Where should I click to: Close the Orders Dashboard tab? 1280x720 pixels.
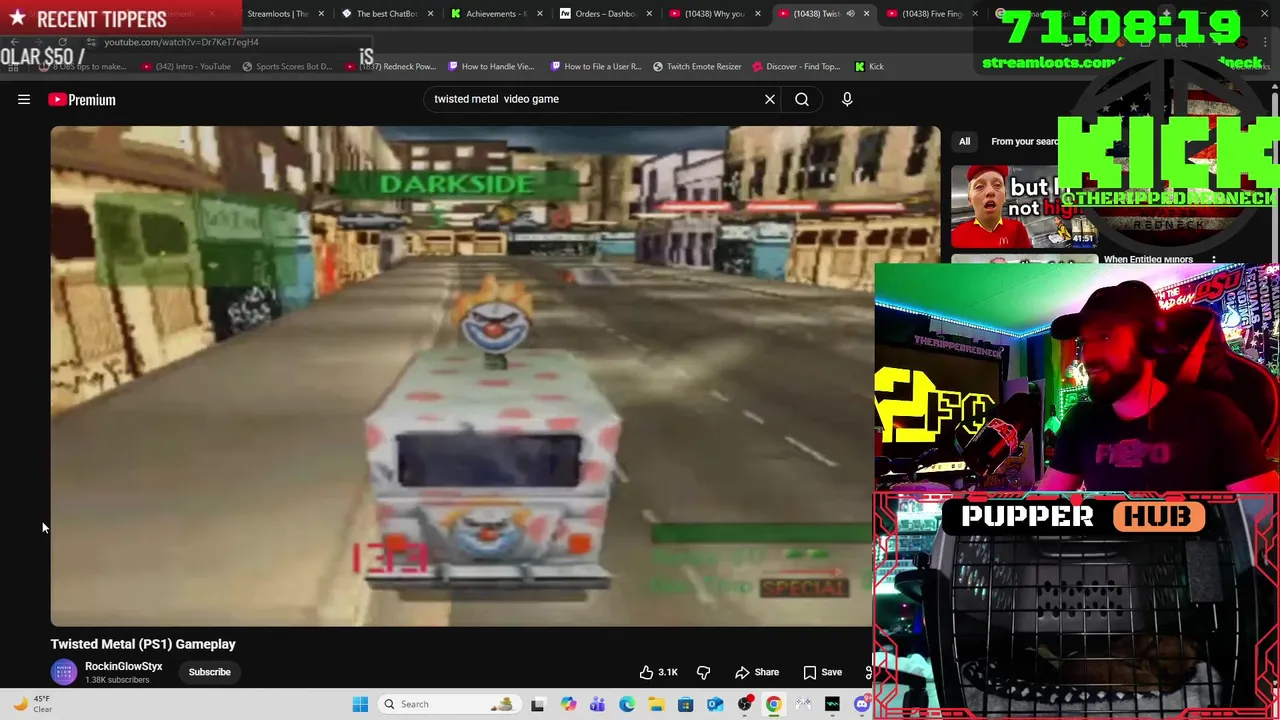click(649, 14)
